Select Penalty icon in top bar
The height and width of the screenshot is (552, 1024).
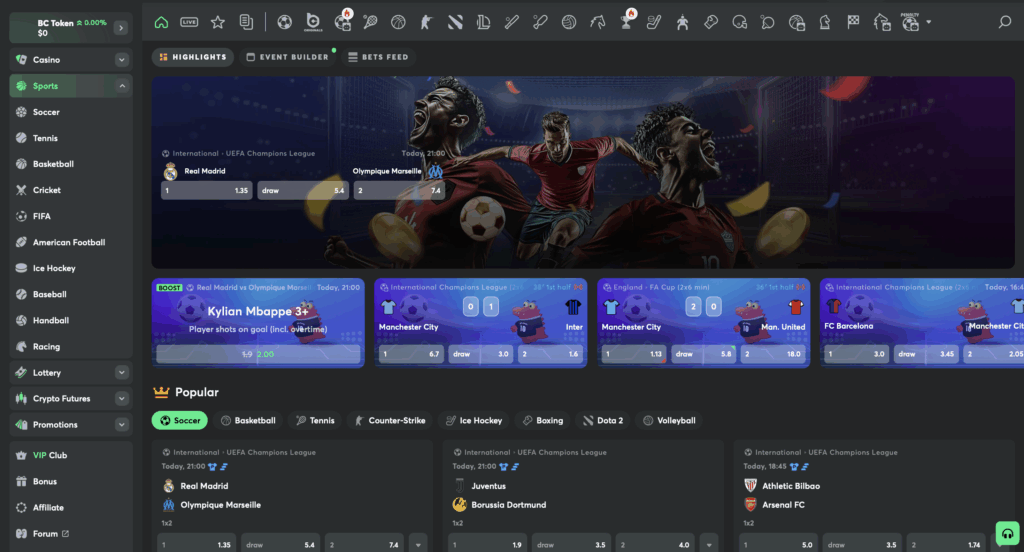pyautogui.click(x=910, y=22)
